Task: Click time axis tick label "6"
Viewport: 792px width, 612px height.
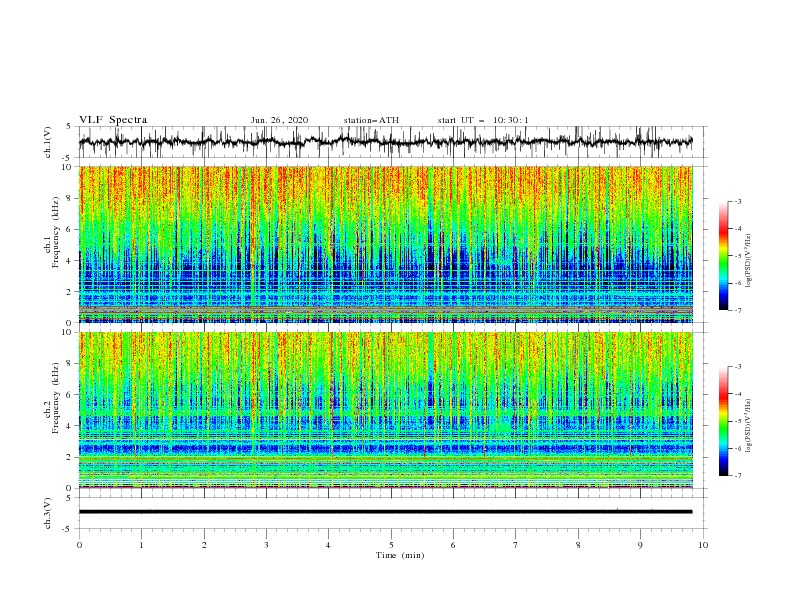Action: click(453, 545)
